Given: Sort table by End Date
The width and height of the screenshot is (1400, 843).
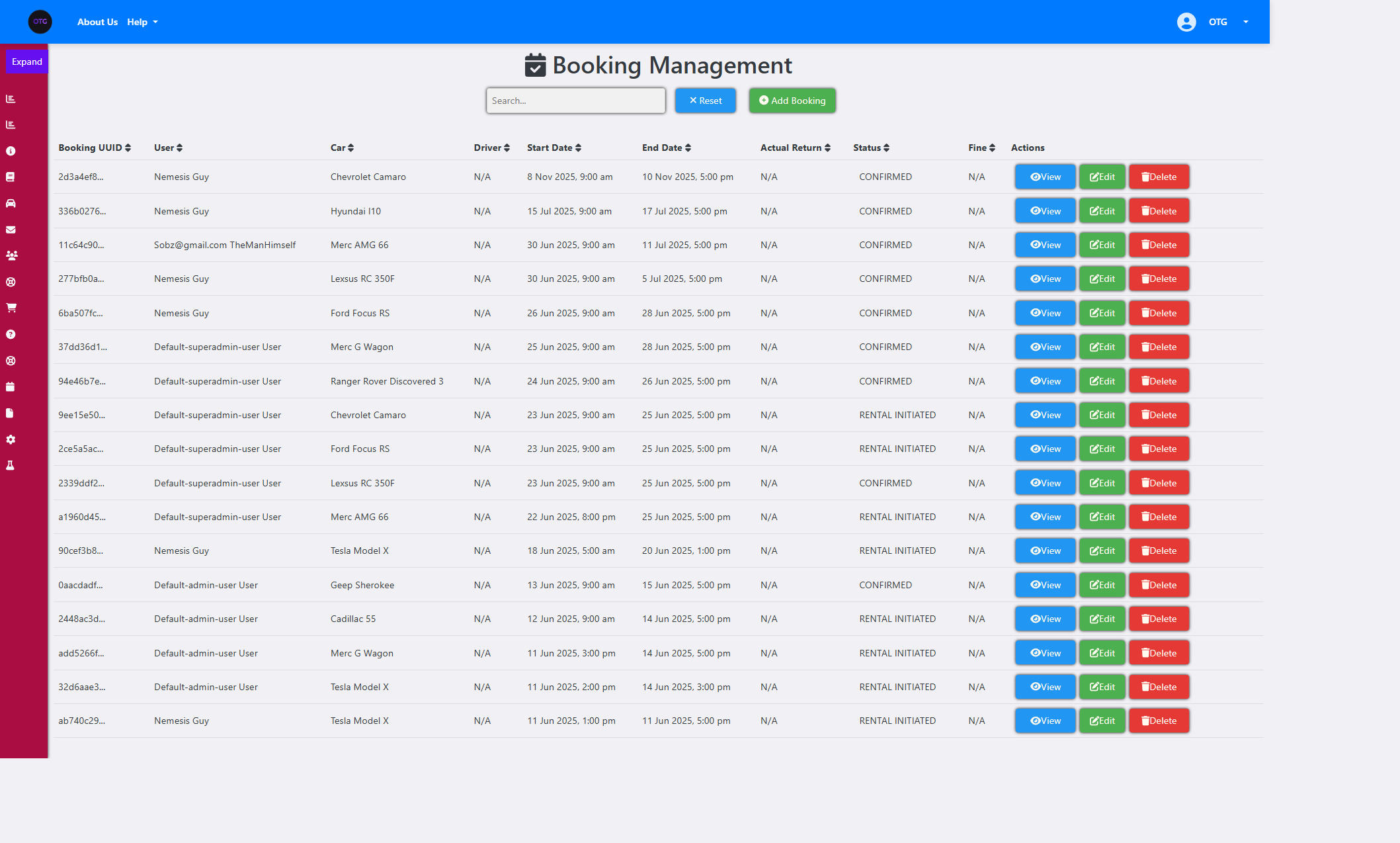Looking at the screenshot, I should pos(667,148).
